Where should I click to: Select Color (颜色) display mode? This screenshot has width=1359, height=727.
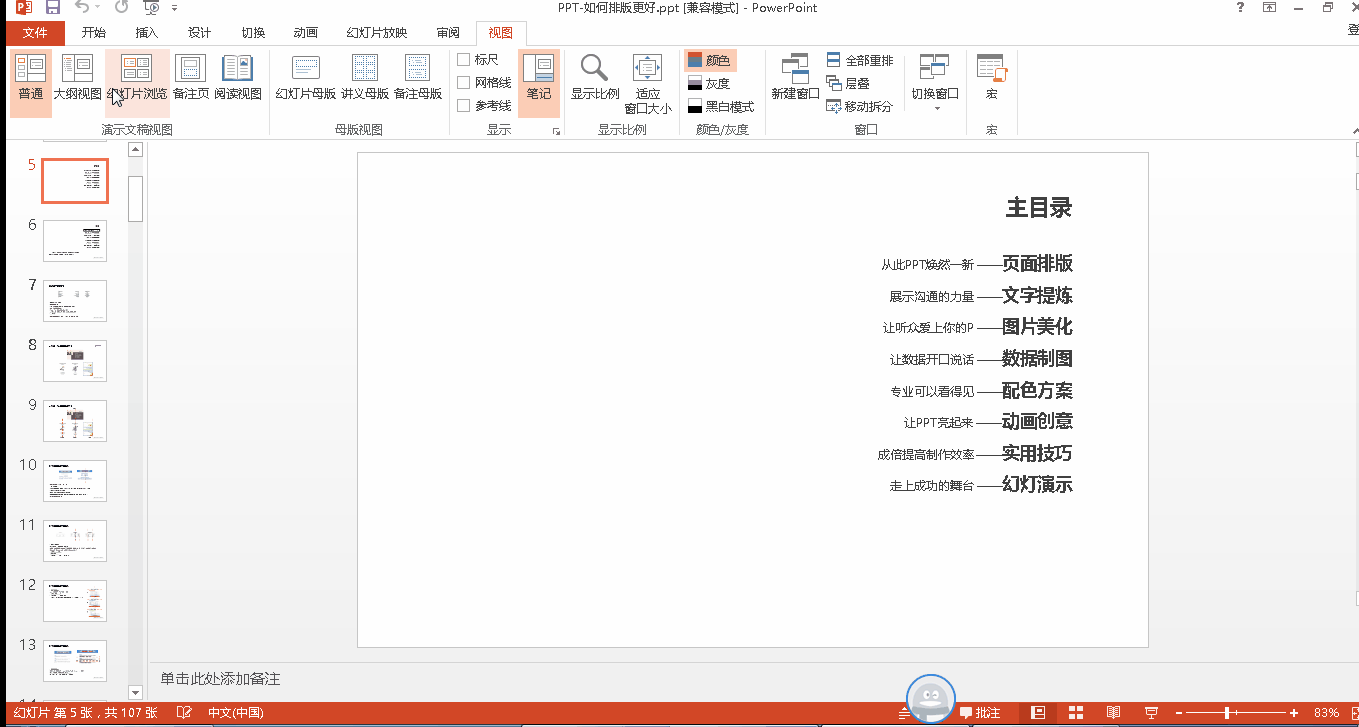tap(711, 60)
